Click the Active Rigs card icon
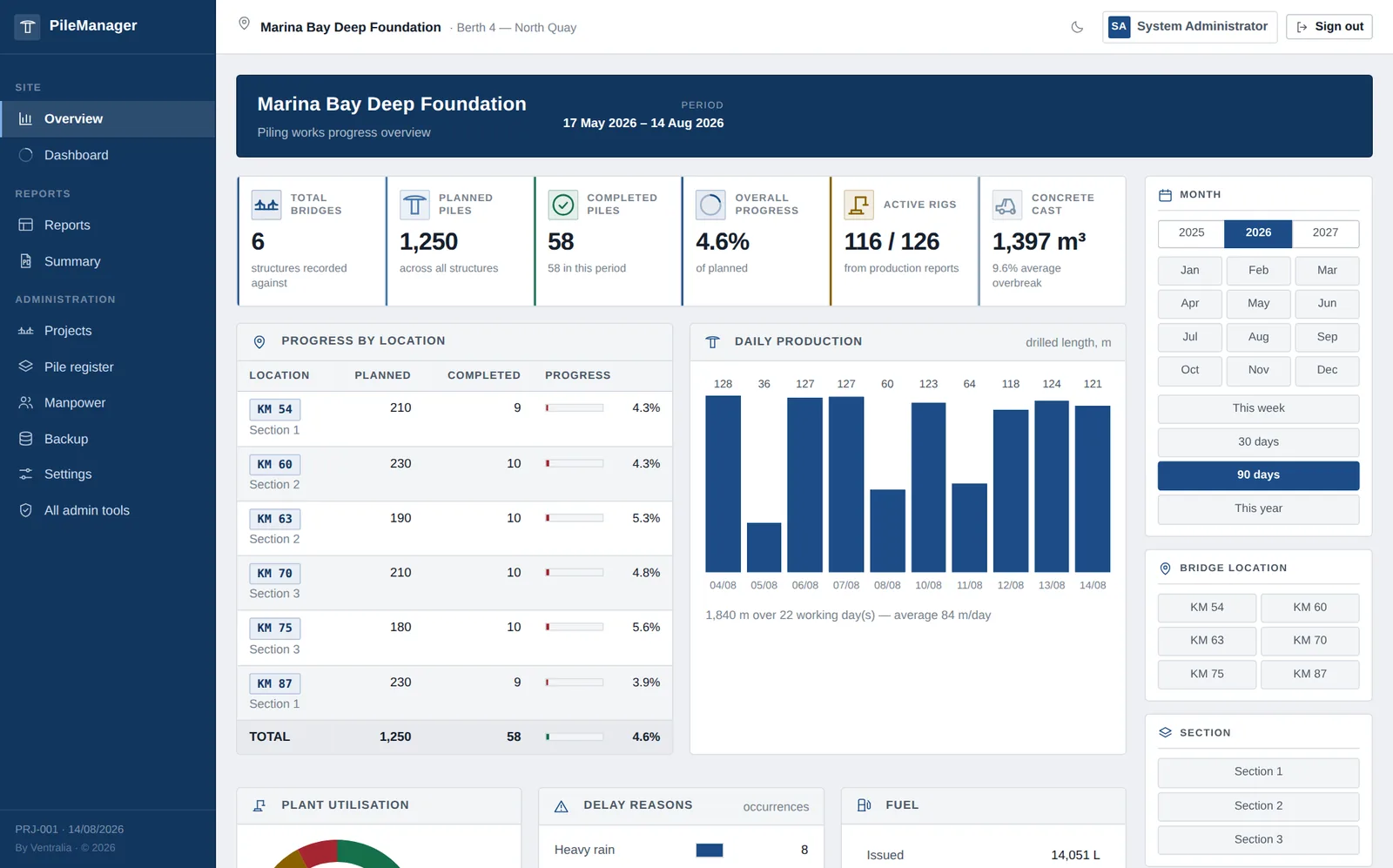The height and width of the screenshot is (868, 1393). coord(859,205)
